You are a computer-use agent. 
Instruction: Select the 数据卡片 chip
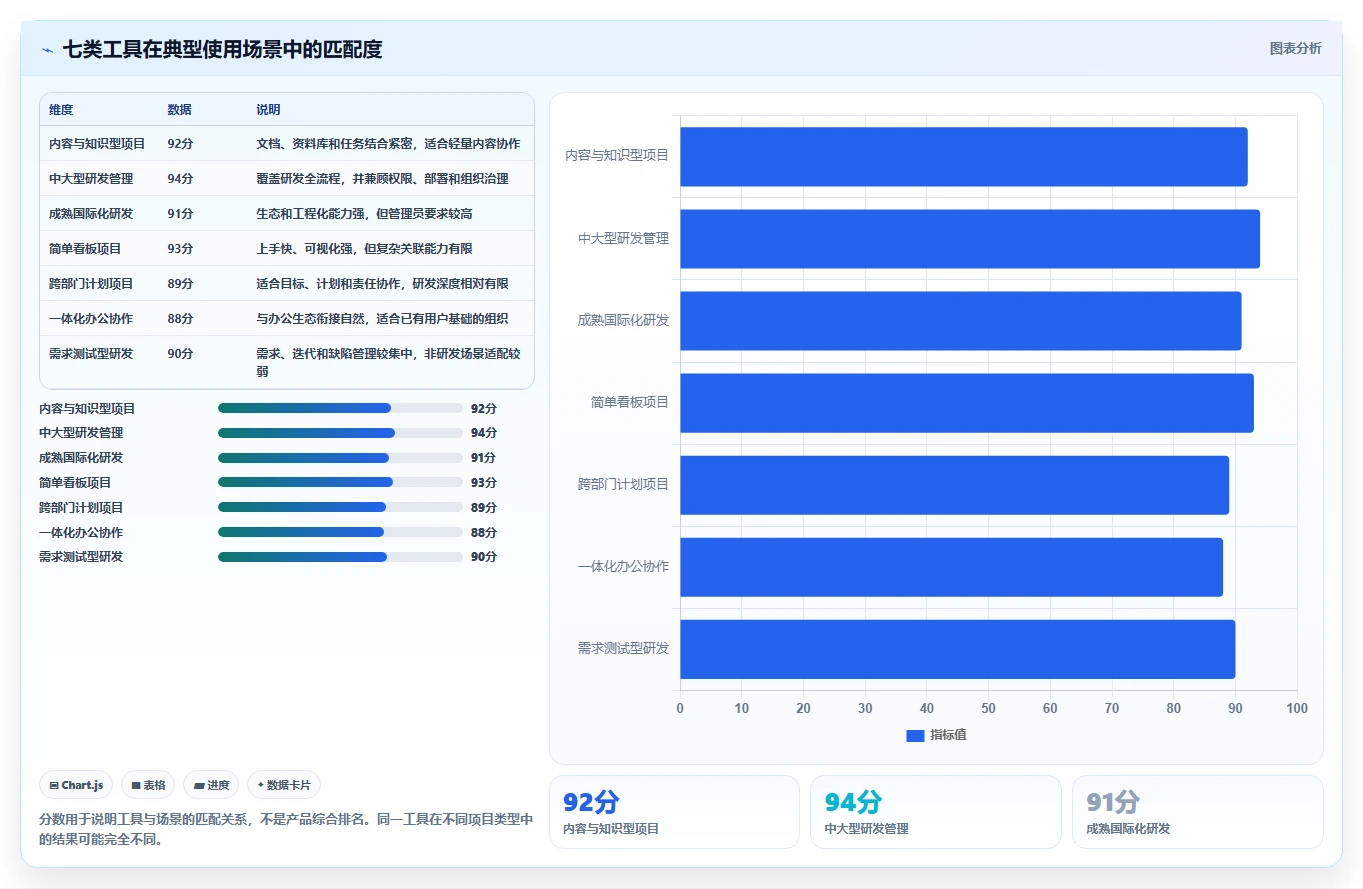[x=284, y=785]
